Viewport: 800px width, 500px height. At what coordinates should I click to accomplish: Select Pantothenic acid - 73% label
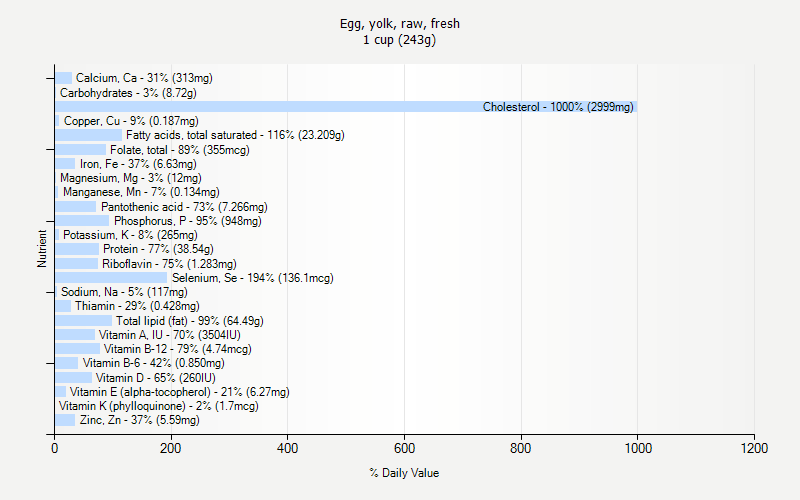click(184, 207)
